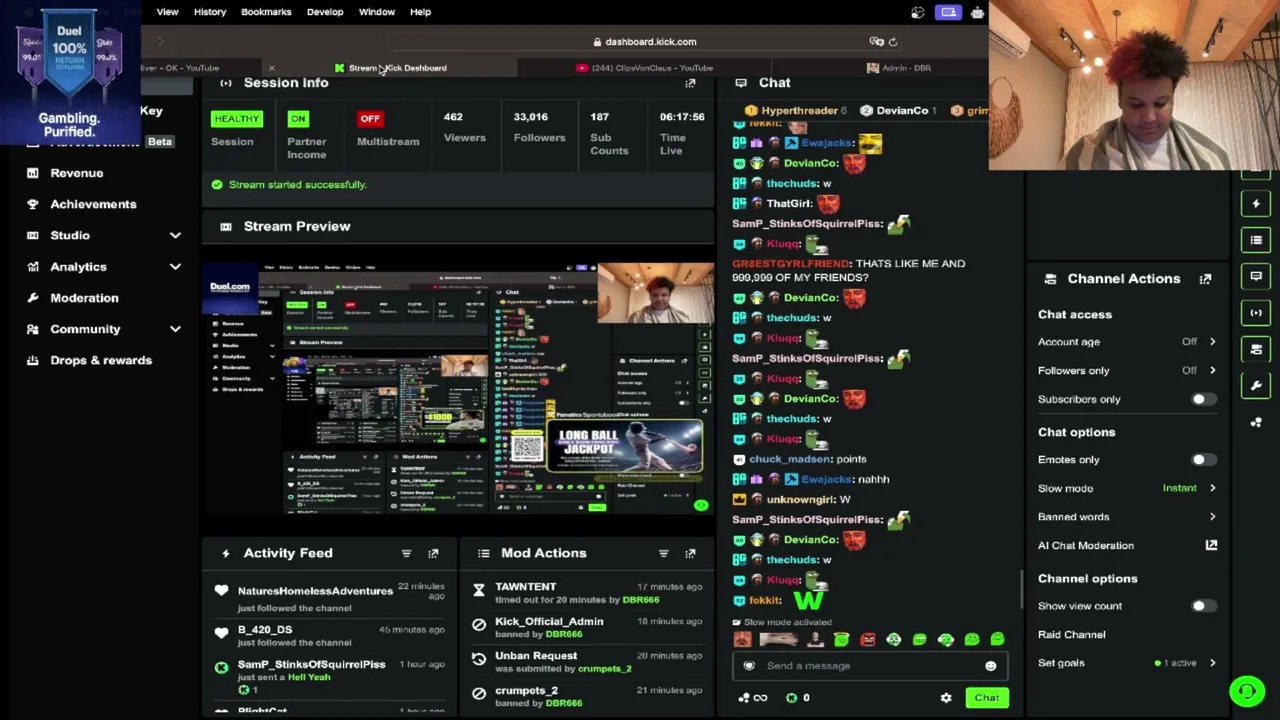Click the Stream Preview thumbnail
Image resolution: width=1280 pixels, height=720 pixels.
(458, 389)
